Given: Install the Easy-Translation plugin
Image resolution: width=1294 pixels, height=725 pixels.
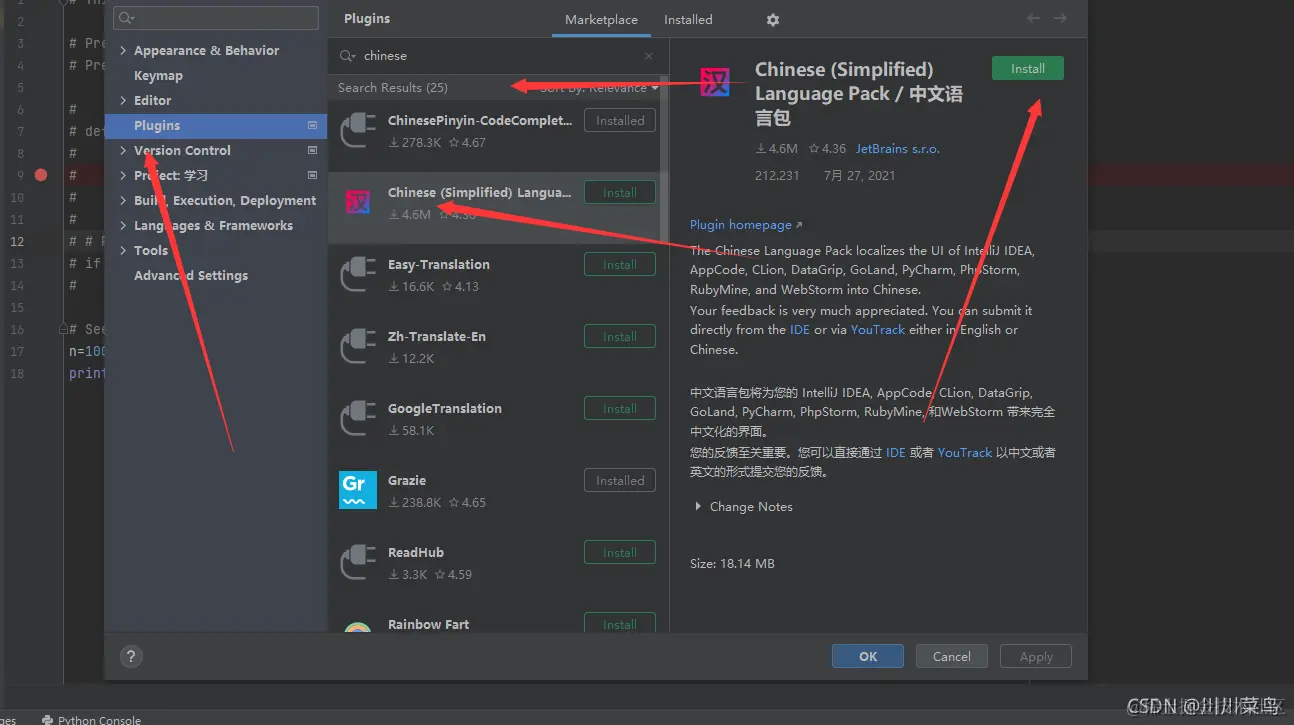Looking at the screenshot, I should (620, 264).
